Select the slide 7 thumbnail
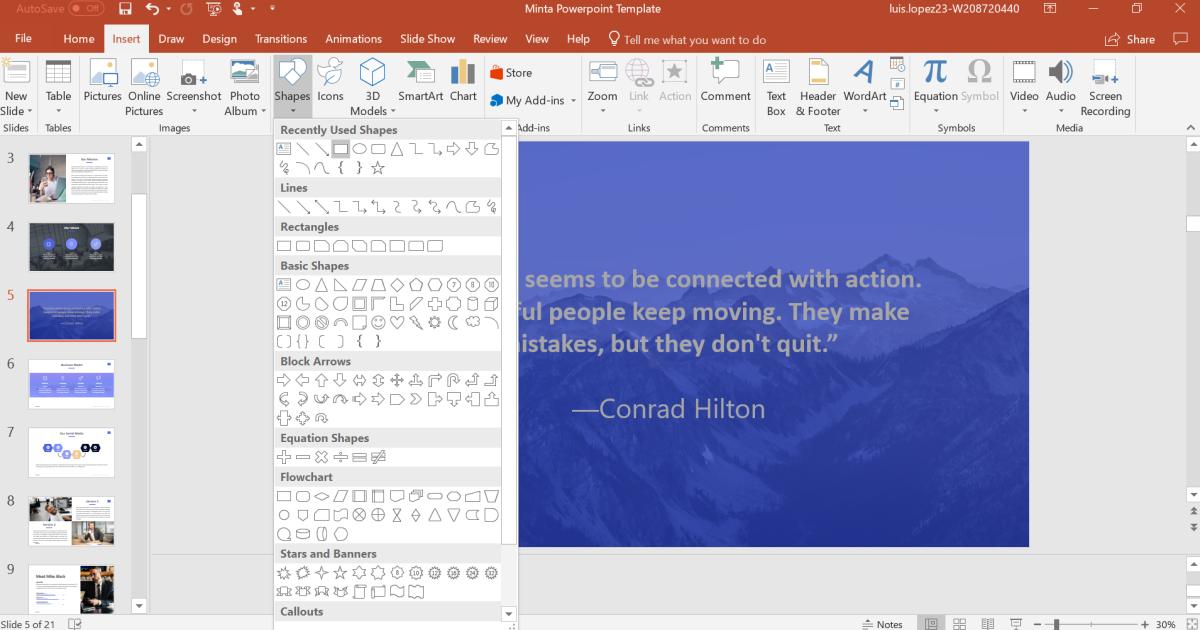The height and width of the screenshot is (630, 1200). click(x=71, y=452)
